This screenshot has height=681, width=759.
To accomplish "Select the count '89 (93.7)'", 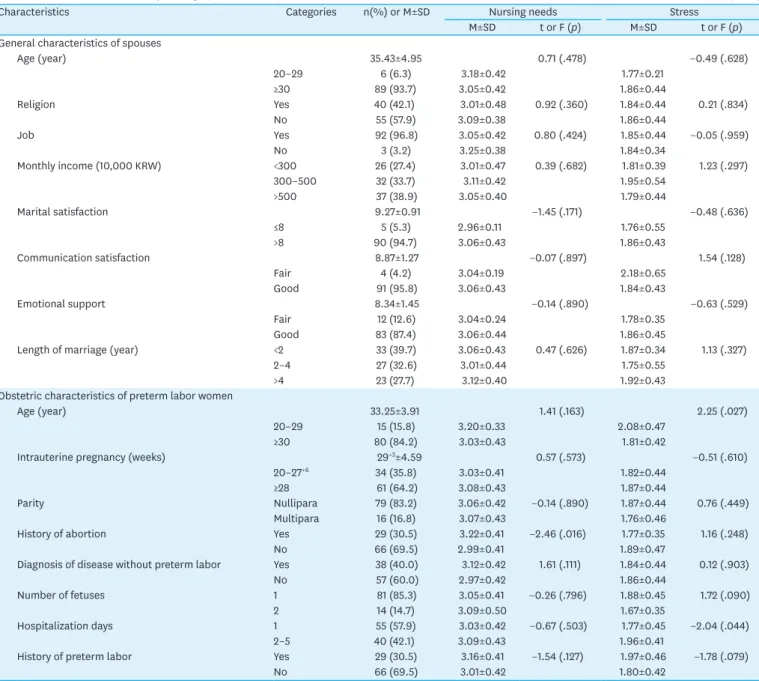I will [x=395, y=90].
